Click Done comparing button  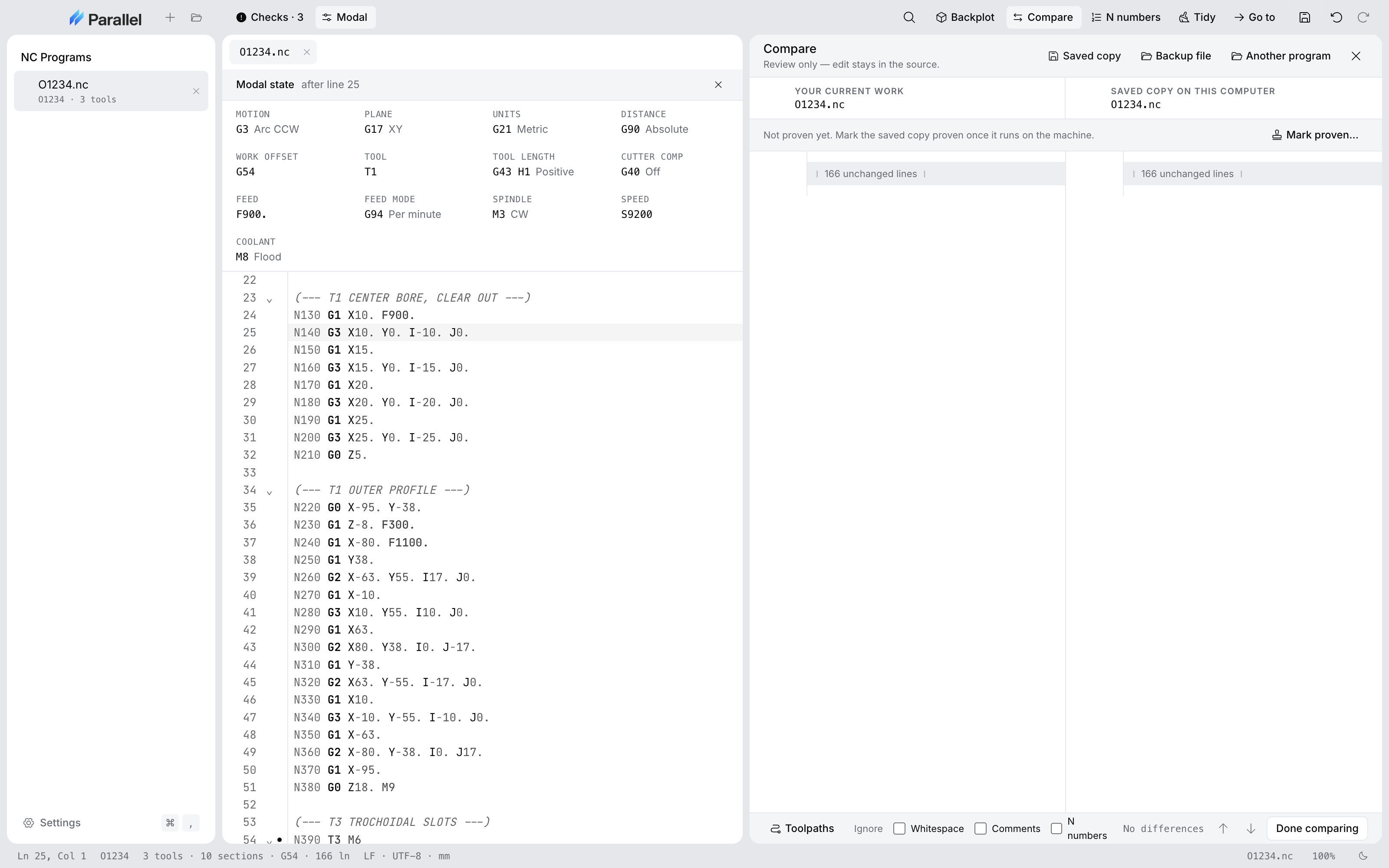1317,829
